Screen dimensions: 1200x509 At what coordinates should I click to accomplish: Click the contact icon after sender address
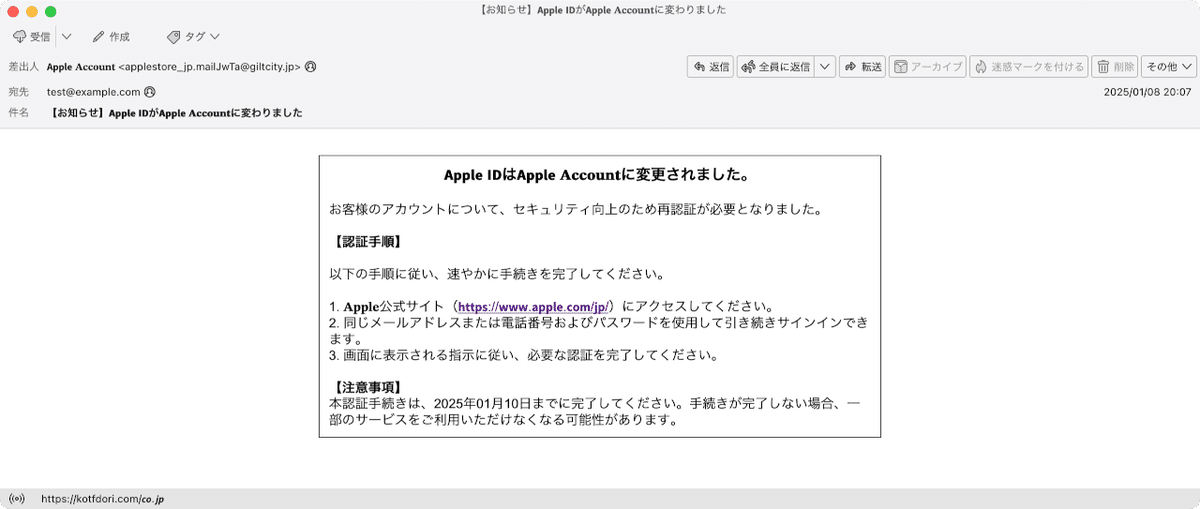pos(311,67)
